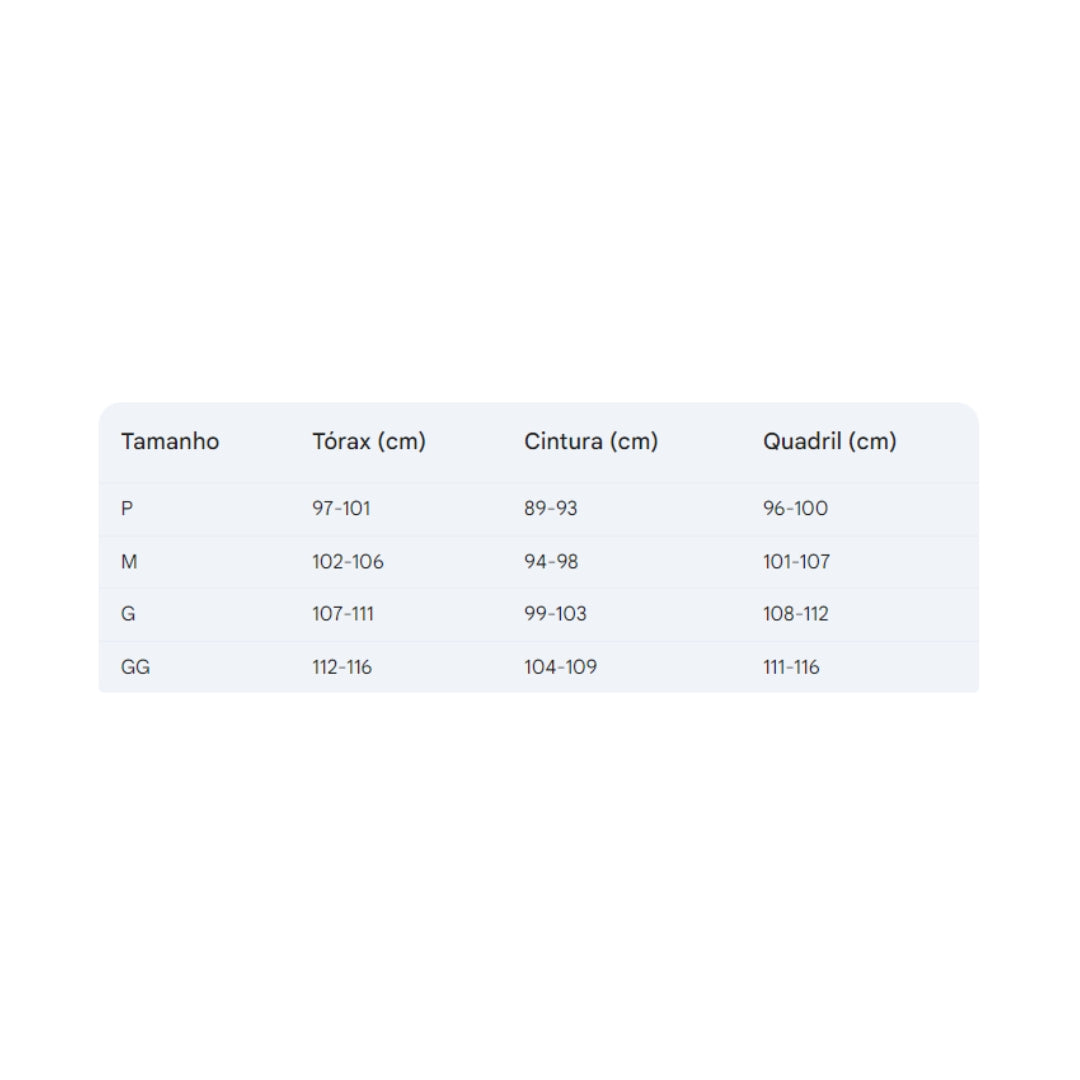Click the size P row label
Viewport: 1080px width, 1080px height.
coord(127,508)
